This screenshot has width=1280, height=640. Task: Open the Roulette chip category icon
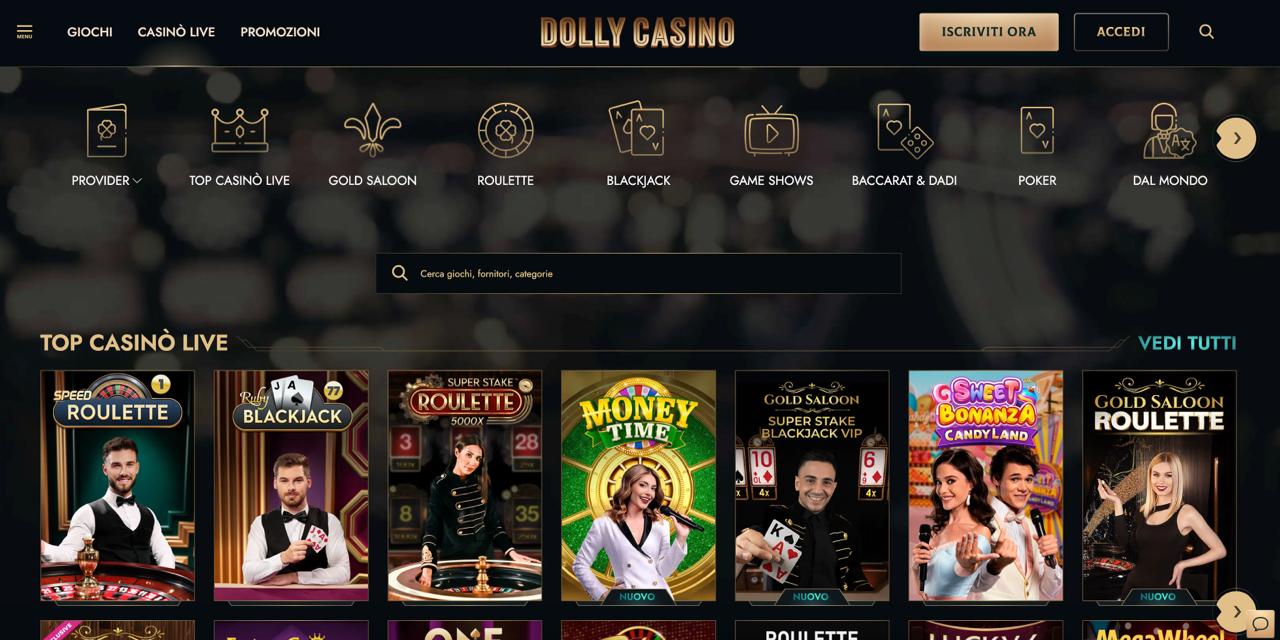pyautogui.click(x=506, y=130)
